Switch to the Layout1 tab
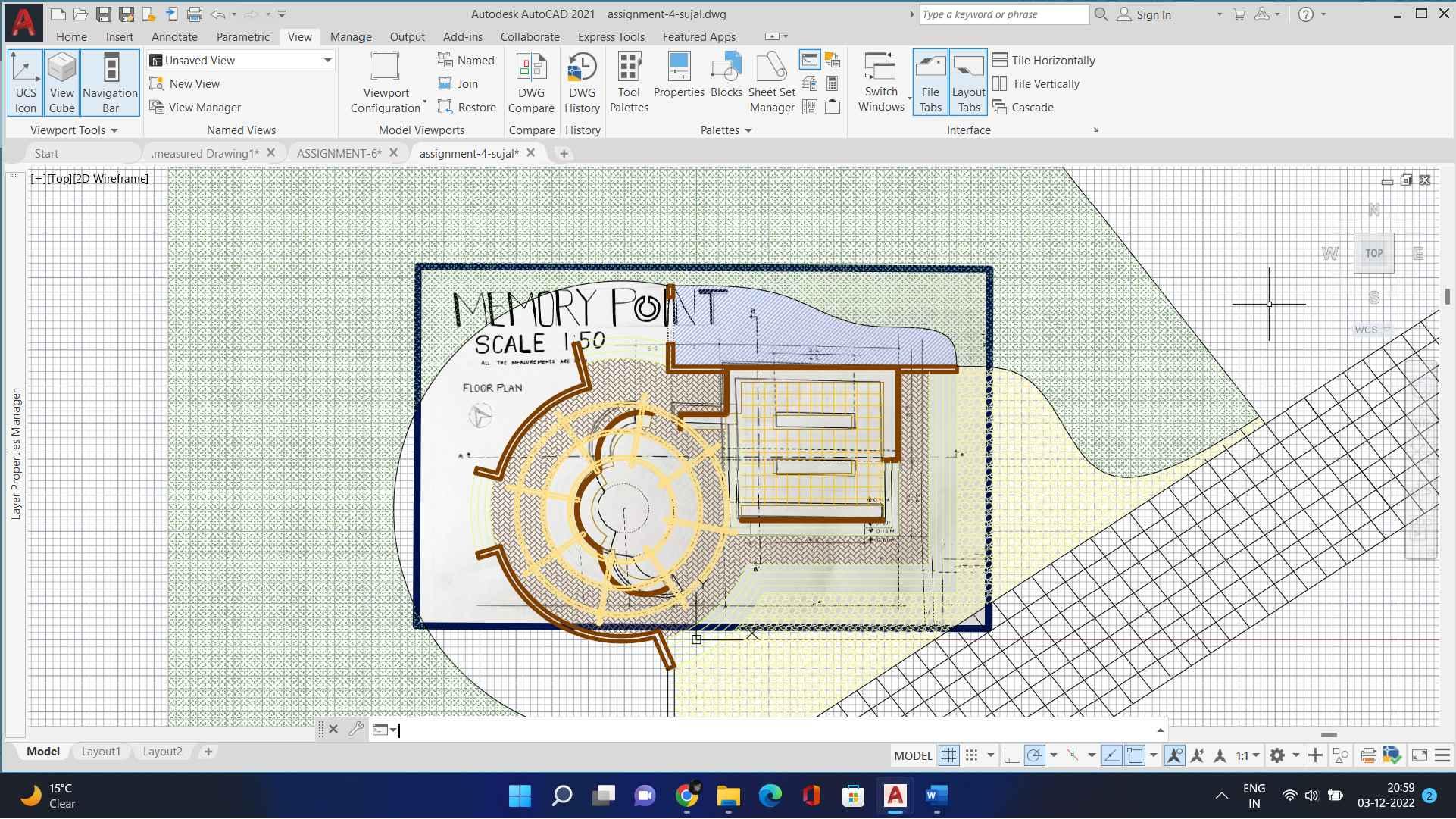This screenshot has height=819, width=1456. click(x=101, y=752)
